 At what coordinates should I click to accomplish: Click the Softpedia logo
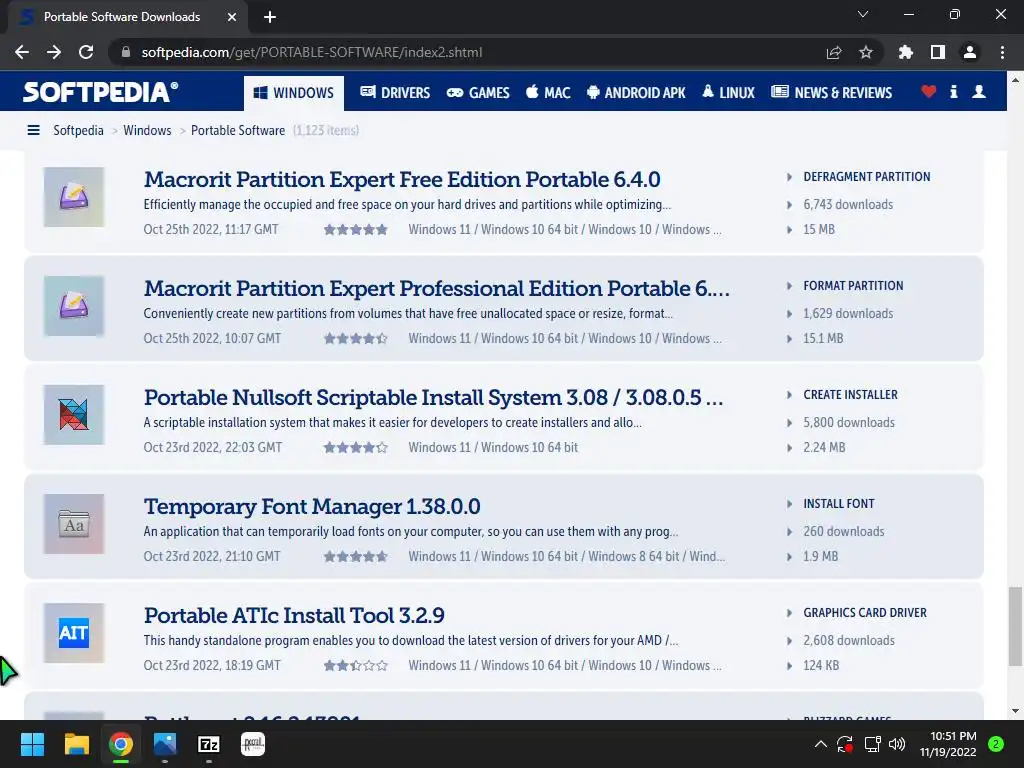pyautogui.click(x=101, y=92)
